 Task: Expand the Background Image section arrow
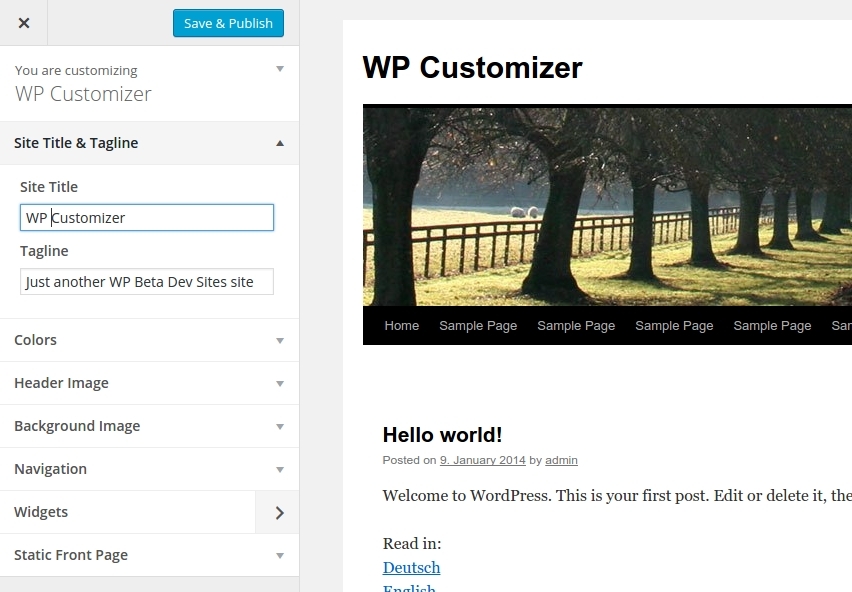pos(280,426)
